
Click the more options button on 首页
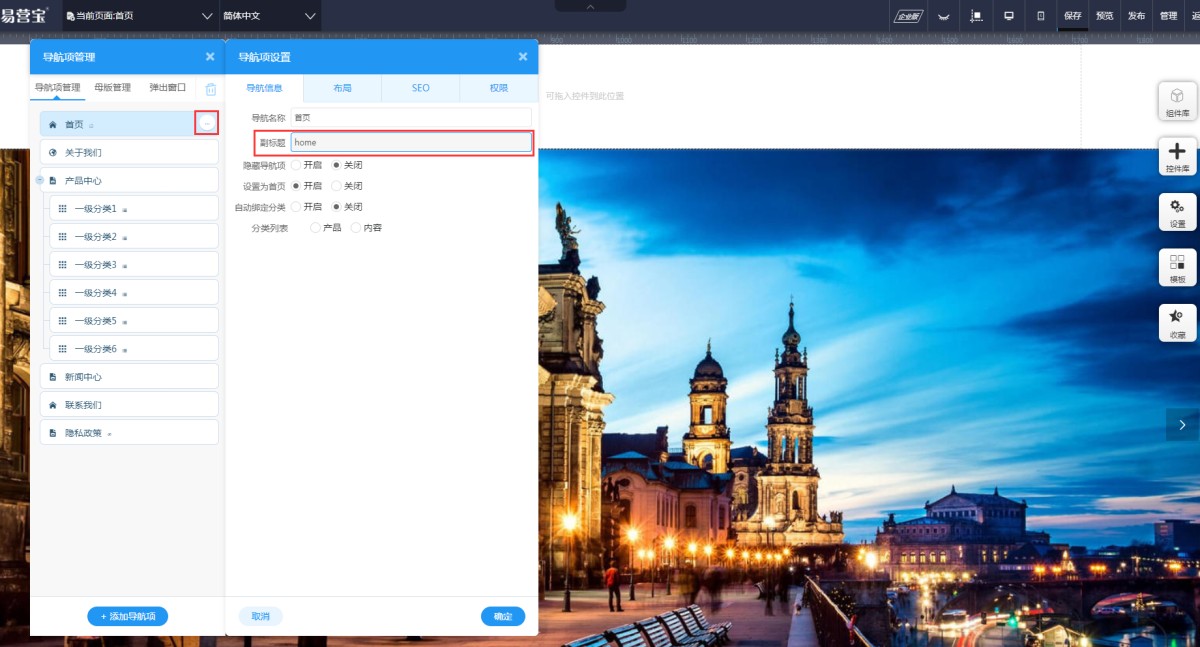click(207, 123)
